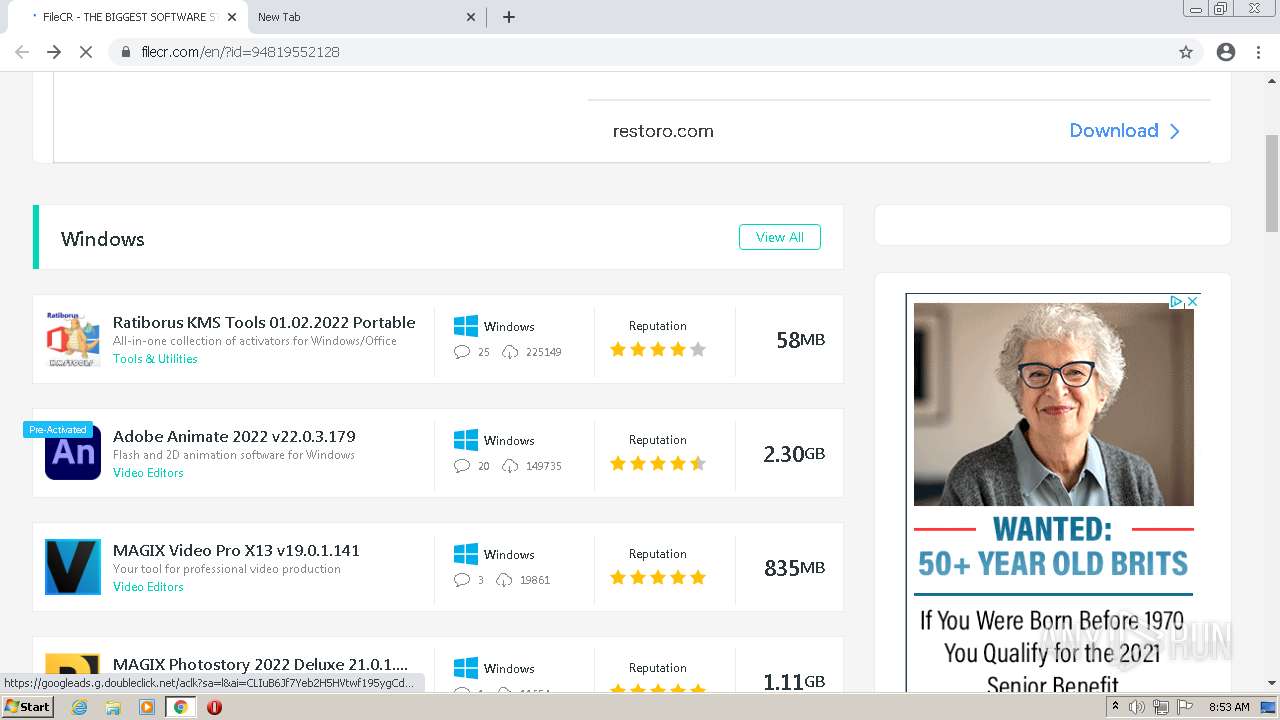Open File Explorer from taskbar

[113, 707]
